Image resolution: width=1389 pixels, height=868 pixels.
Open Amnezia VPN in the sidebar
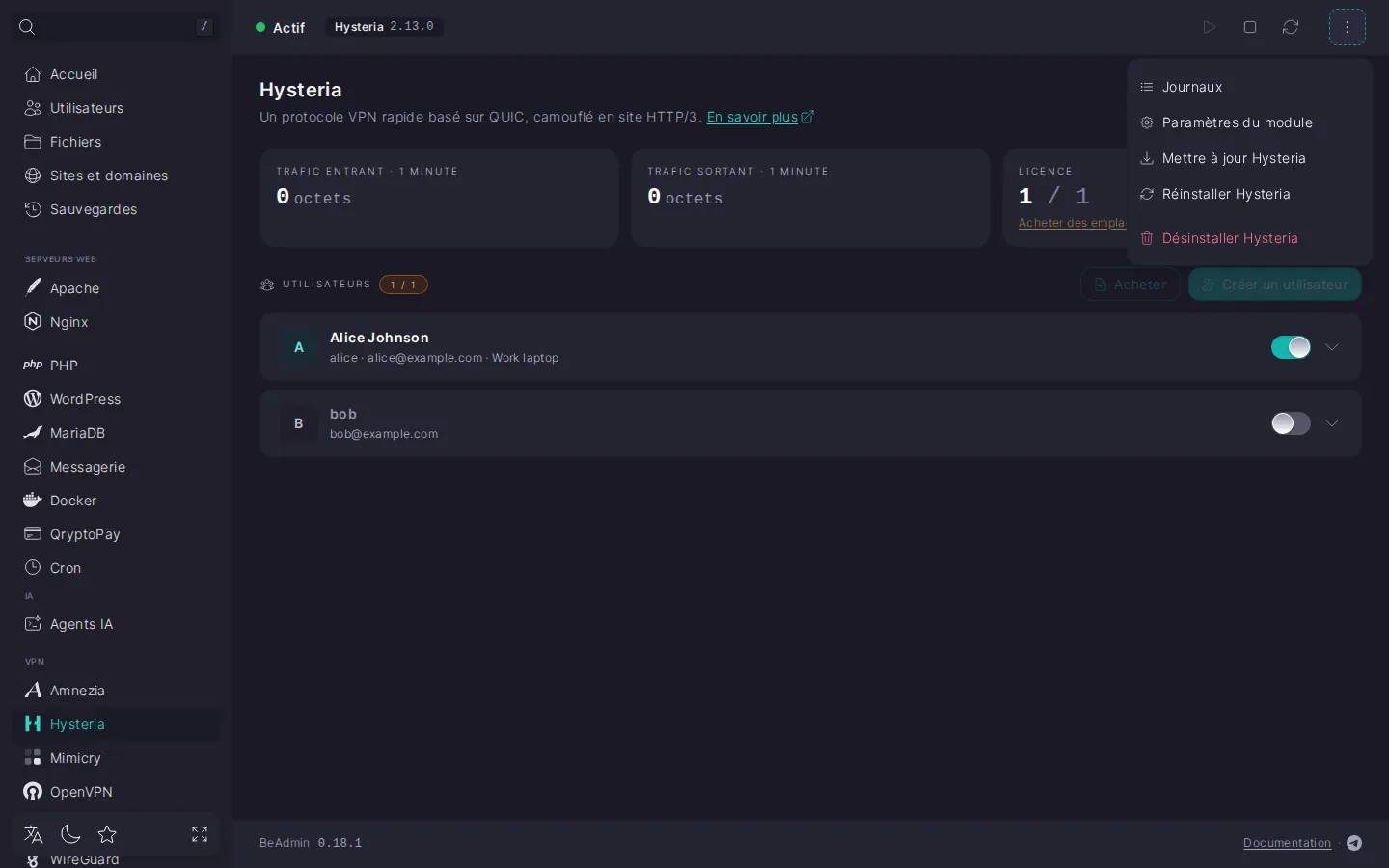[x=116, y=691]
